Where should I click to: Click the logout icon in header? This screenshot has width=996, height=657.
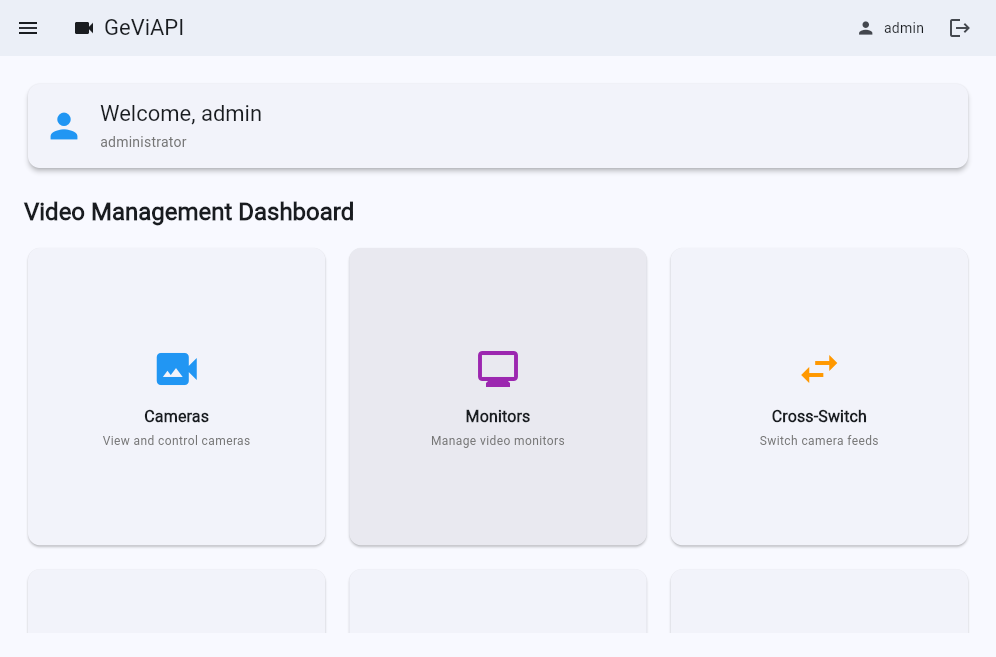point(959,28)
